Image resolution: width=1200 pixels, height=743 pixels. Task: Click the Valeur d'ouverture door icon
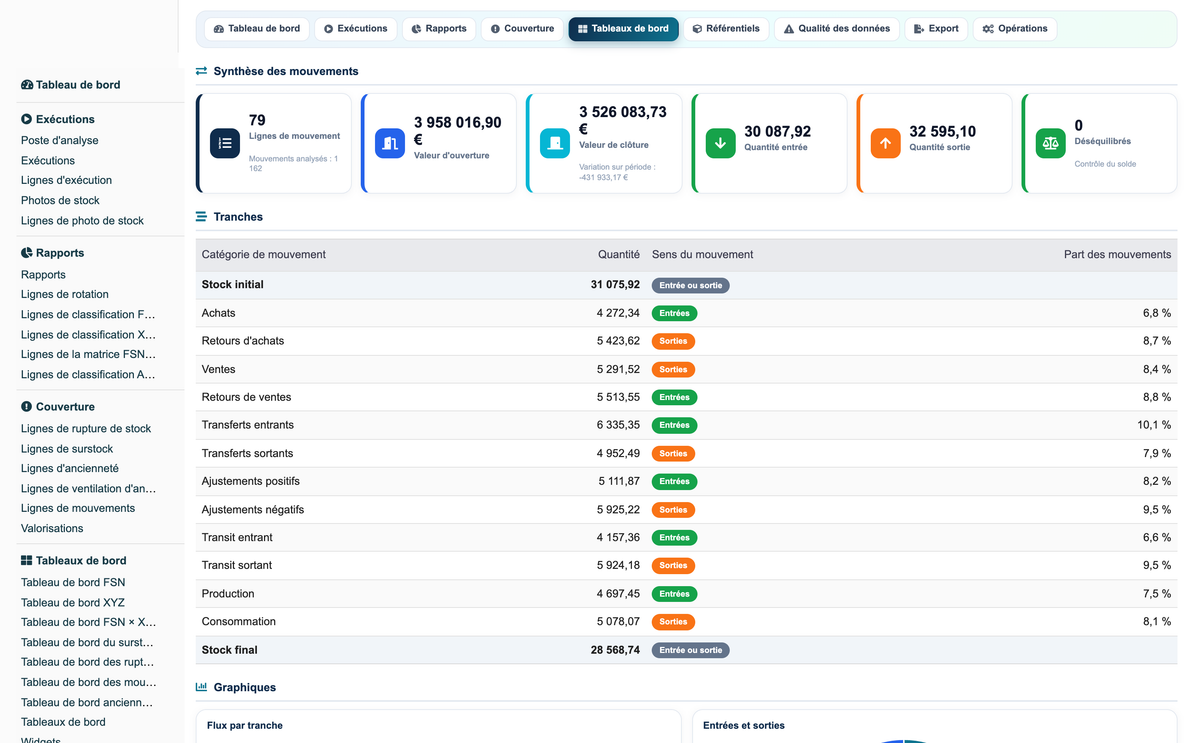pyautogui.click(x=390, y=143)
